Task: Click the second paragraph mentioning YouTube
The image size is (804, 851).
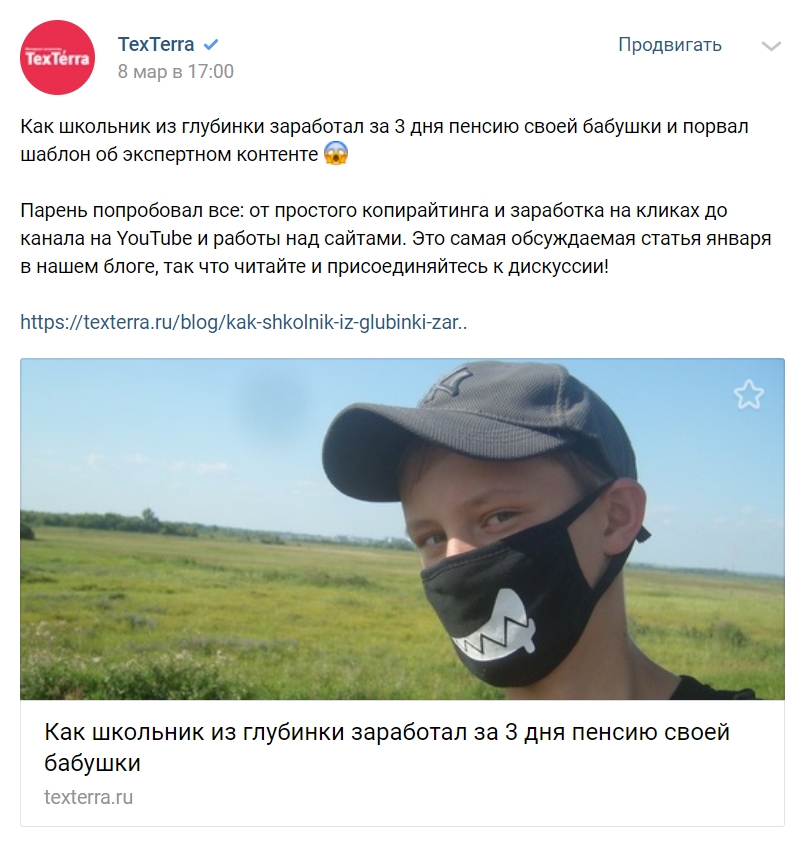Action: click(396, 238)
